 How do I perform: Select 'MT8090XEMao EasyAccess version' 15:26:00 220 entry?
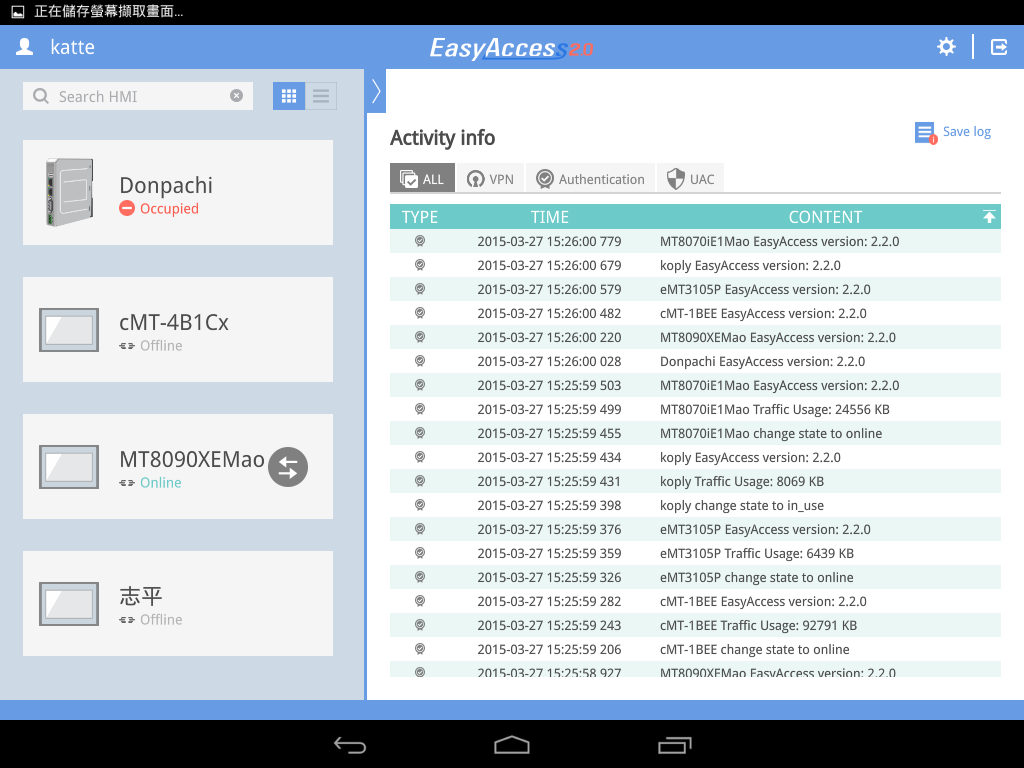point(695,337)
